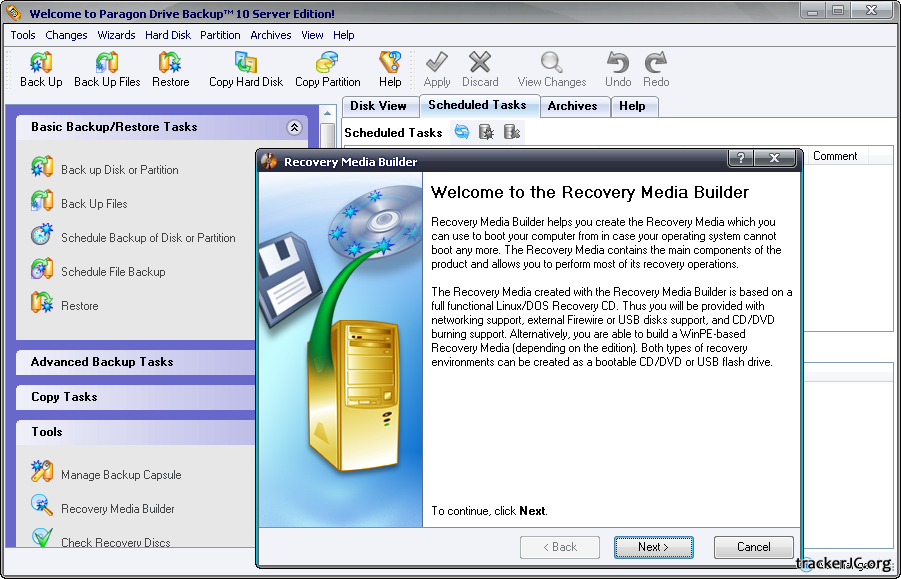
Task: Open the Partition menu
Action: [220, 35]
